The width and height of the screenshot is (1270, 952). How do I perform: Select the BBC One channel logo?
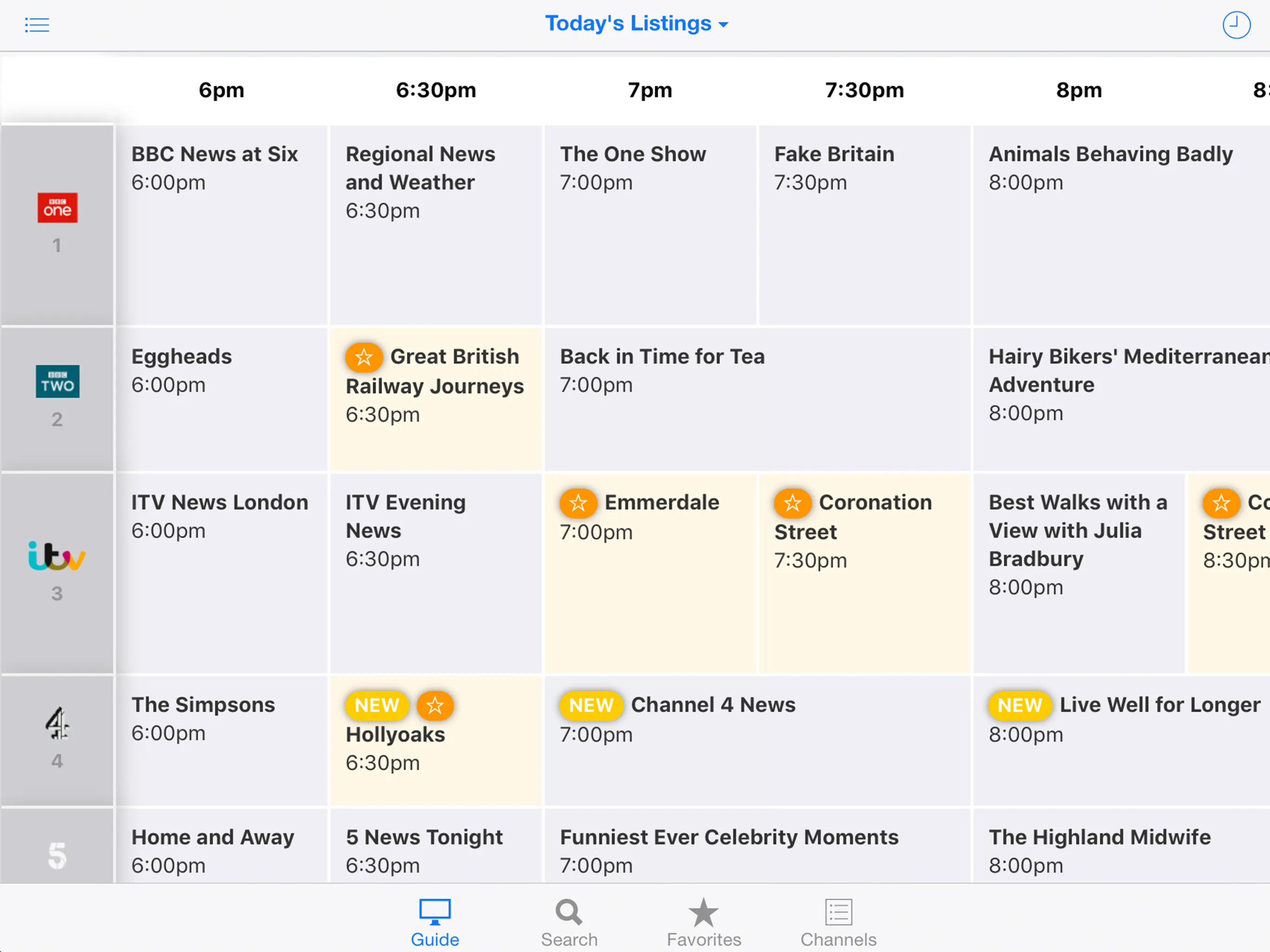58,207
